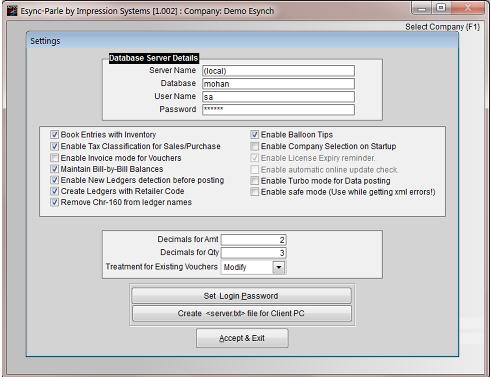The height and width of the screenshot is (377, 491).
Task: Check Enable Company Selection on Startup
Action: [x=255, y=146]
